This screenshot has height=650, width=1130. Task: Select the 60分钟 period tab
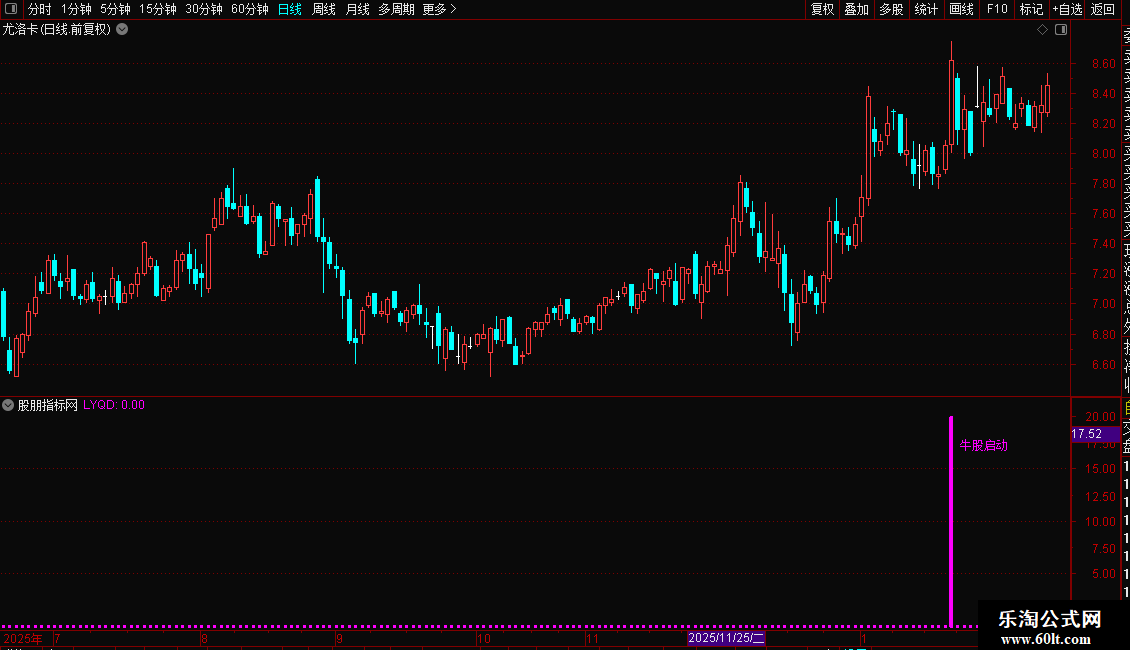tap(250, 9)
